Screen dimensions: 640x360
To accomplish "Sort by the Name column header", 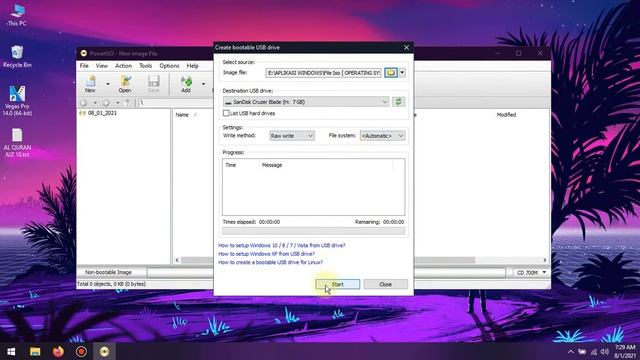I will (x=182, y=115).
